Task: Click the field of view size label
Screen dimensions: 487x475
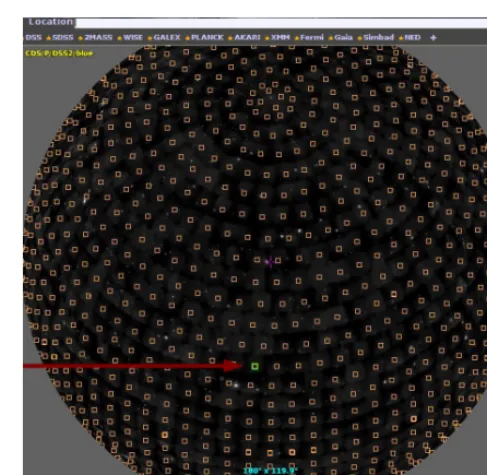Action: click(x=270, y=471)
